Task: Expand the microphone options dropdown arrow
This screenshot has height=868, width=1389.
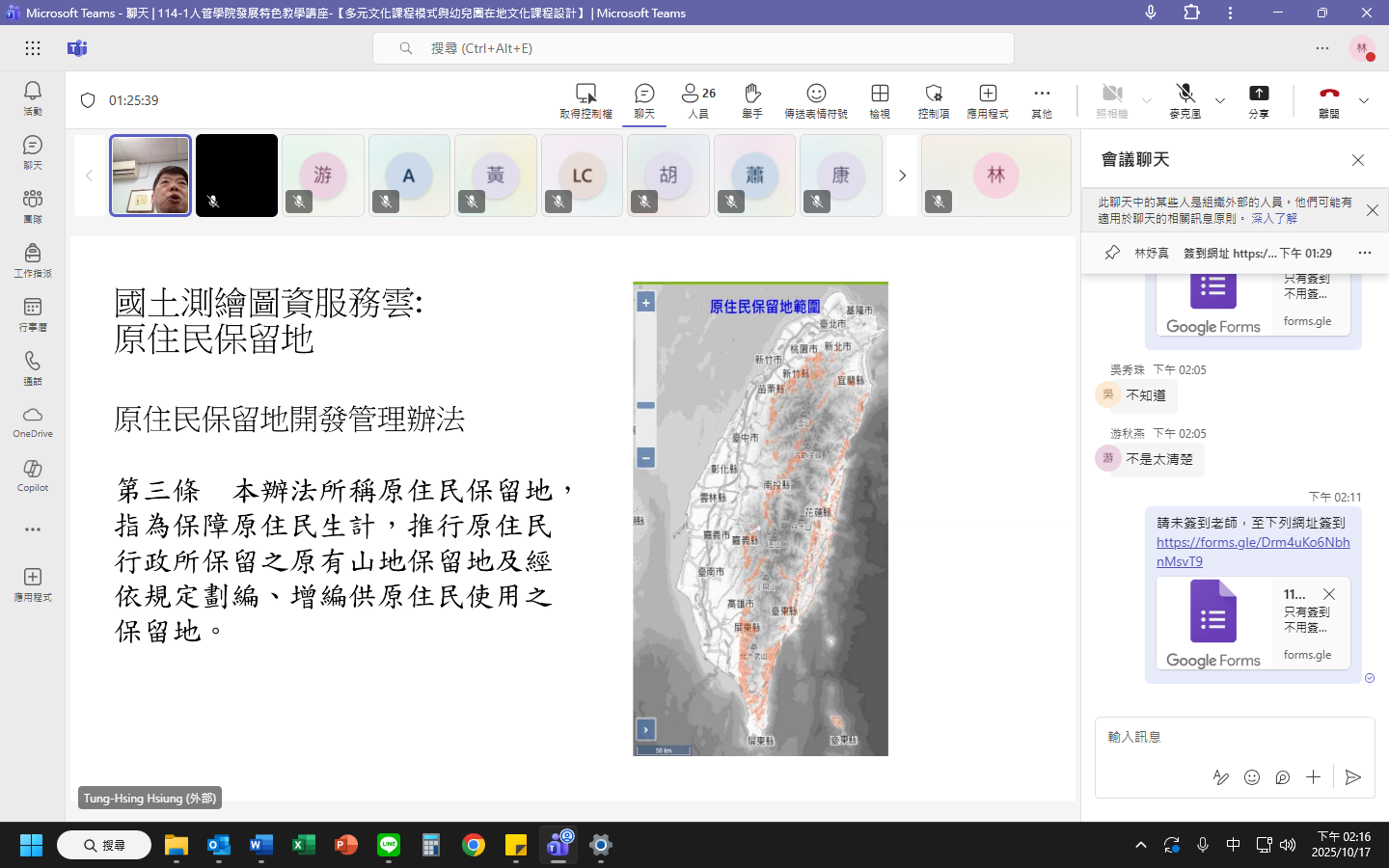Action: point(1220,100)
